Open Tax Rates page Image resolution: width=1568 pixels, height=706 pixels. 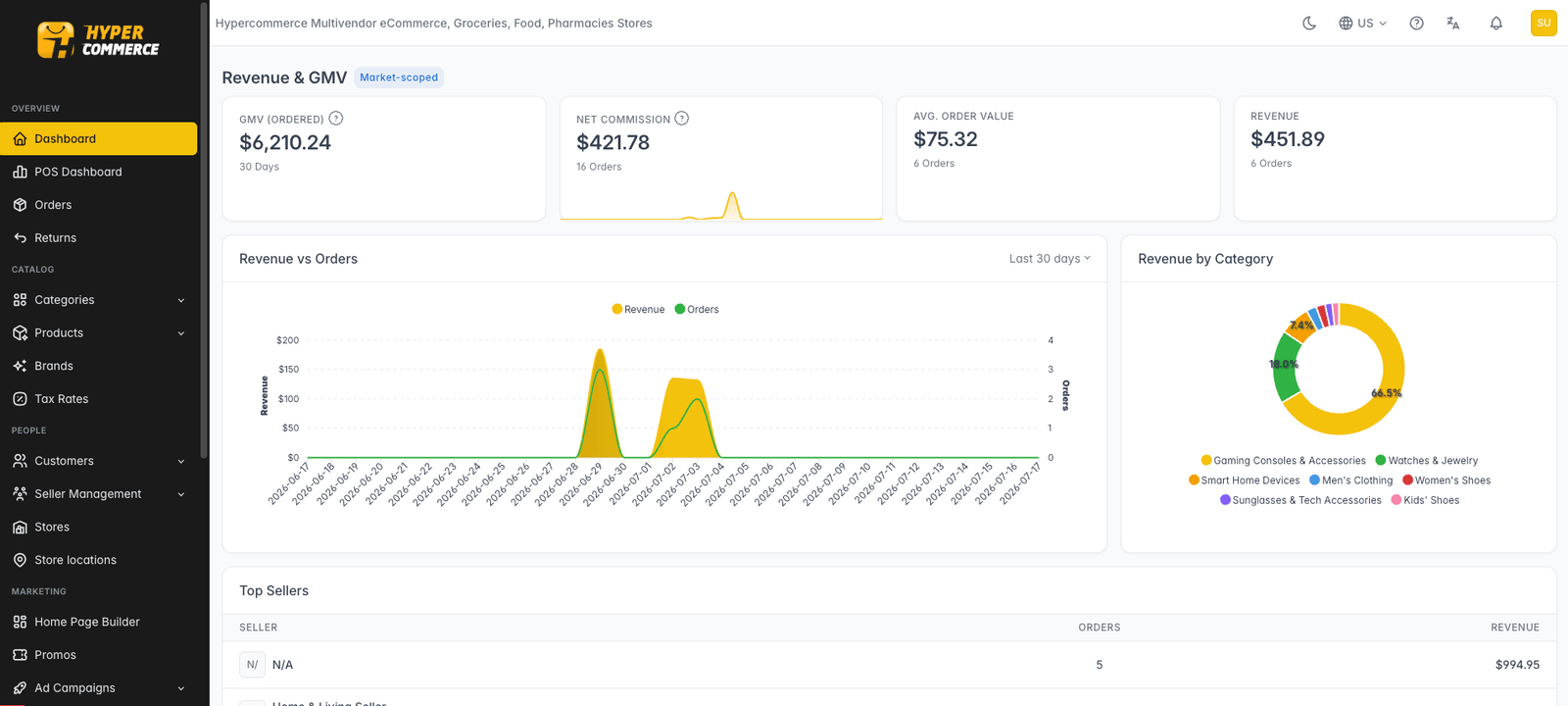pyautogui.click(x=98, y=399)
